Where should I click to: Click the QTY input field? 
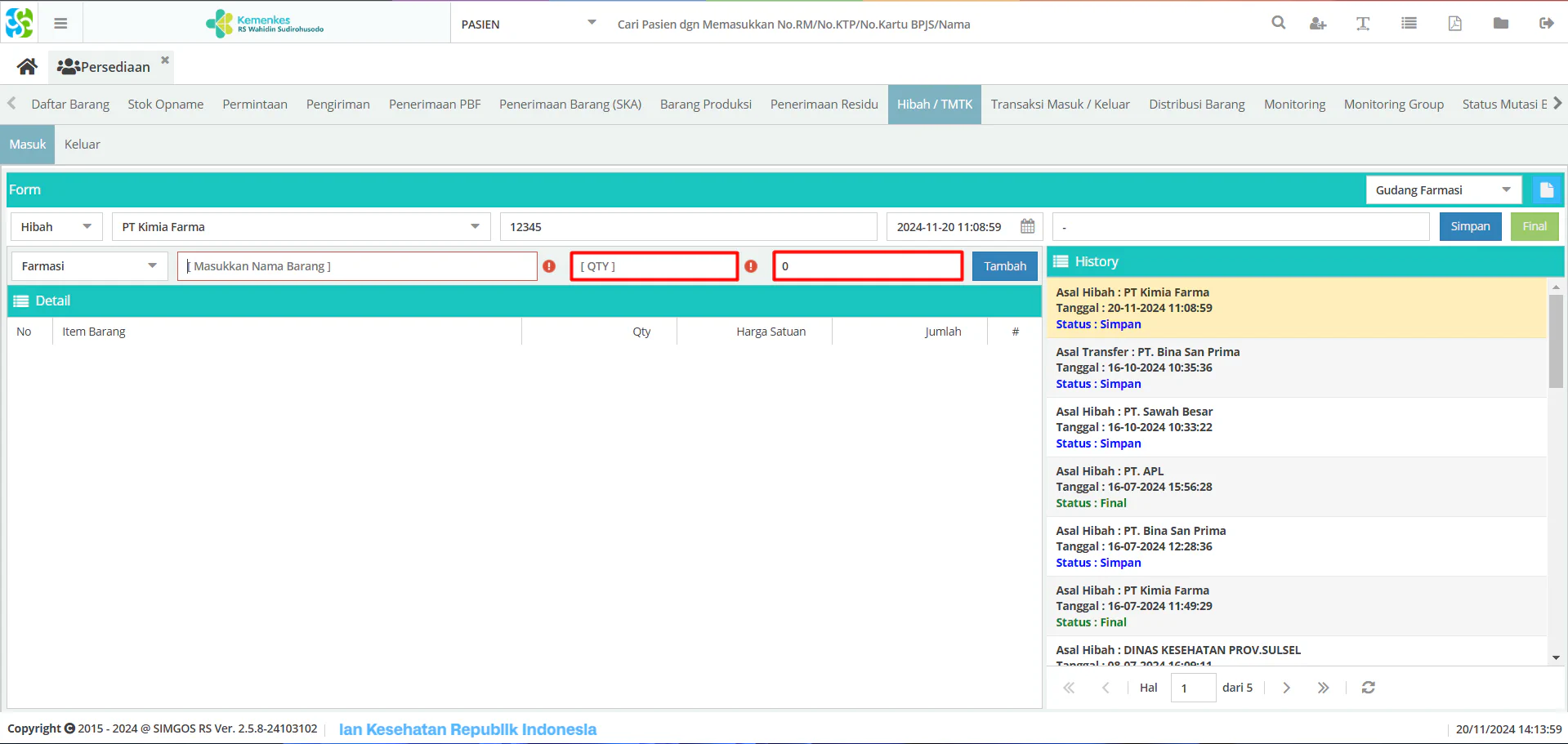(x=654, y=266)
